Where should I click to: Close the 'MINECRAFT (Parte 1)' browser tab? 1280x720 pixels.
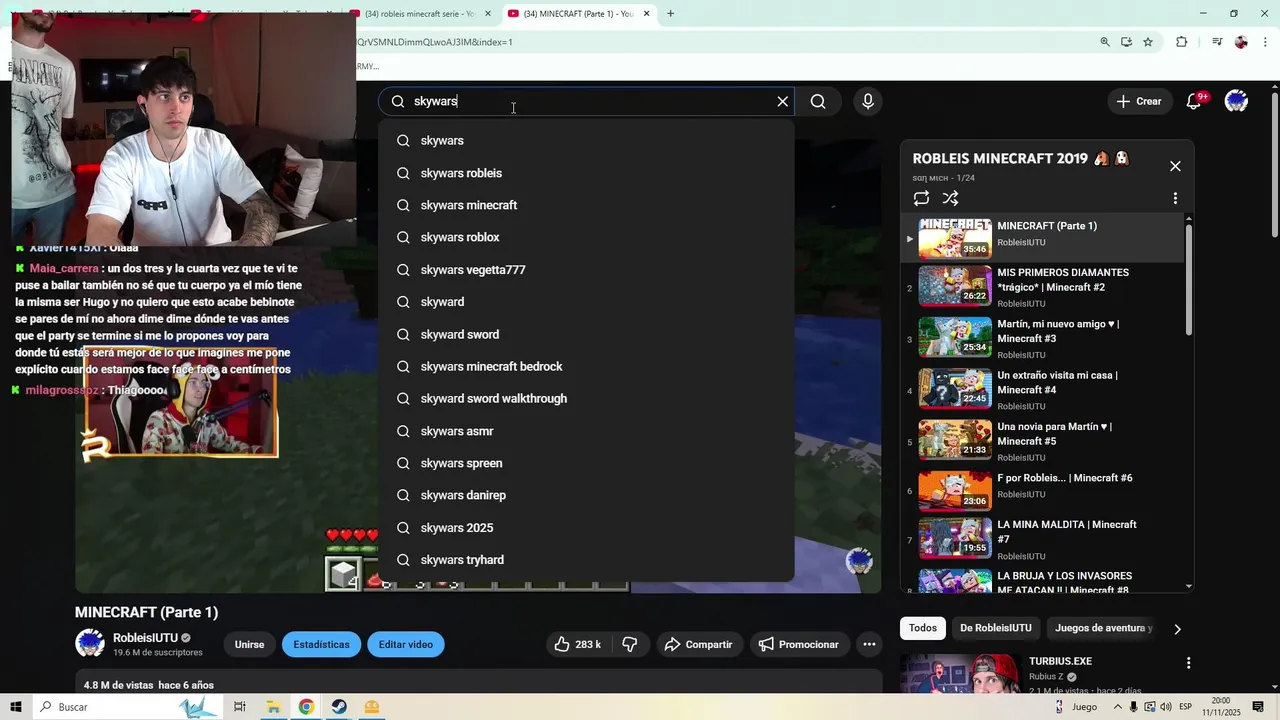tap(646, 14)
